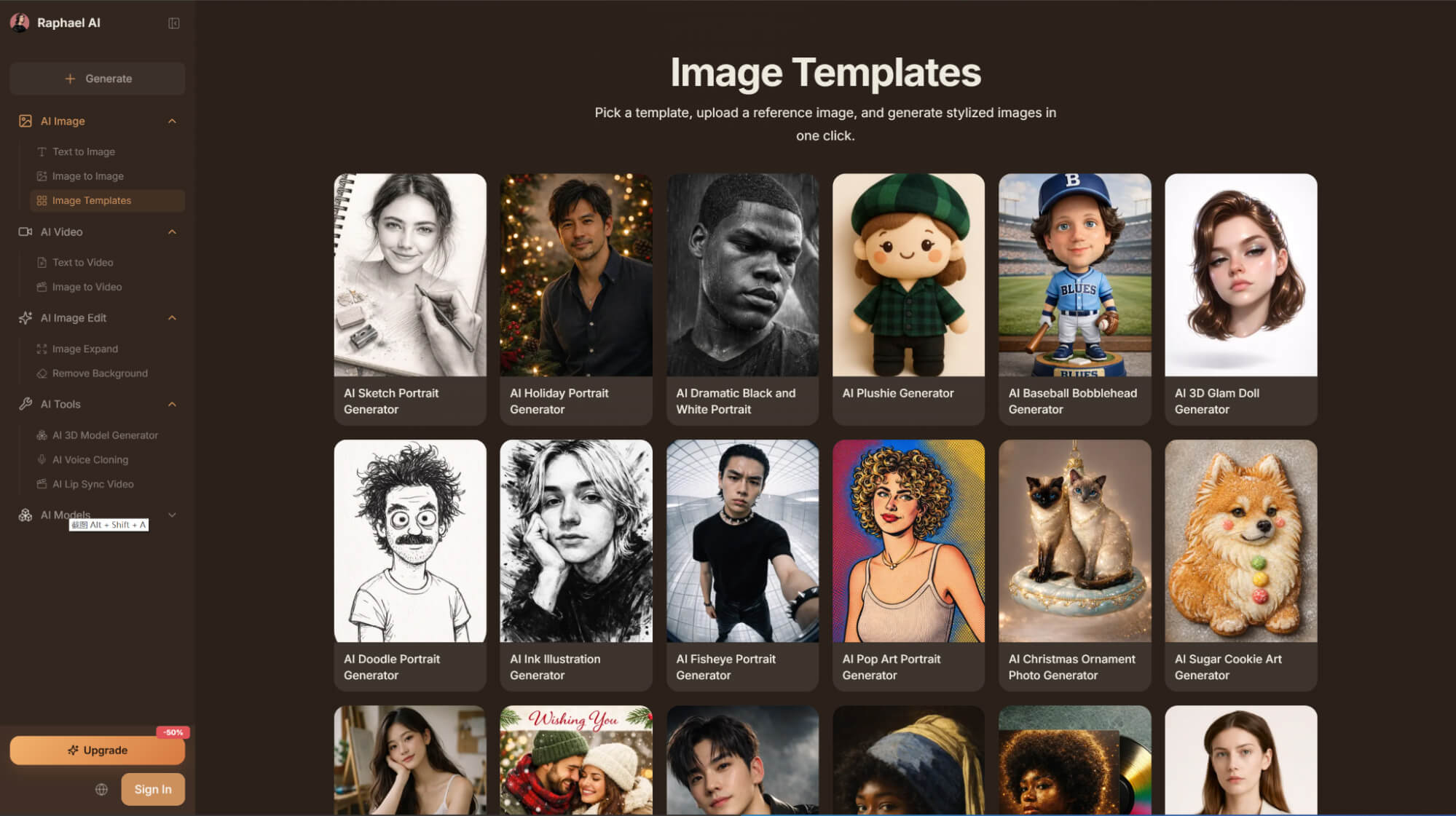Open AI Sugar Cookie Art Generator template
The image size is (1456, 816).
(1240, 565)
